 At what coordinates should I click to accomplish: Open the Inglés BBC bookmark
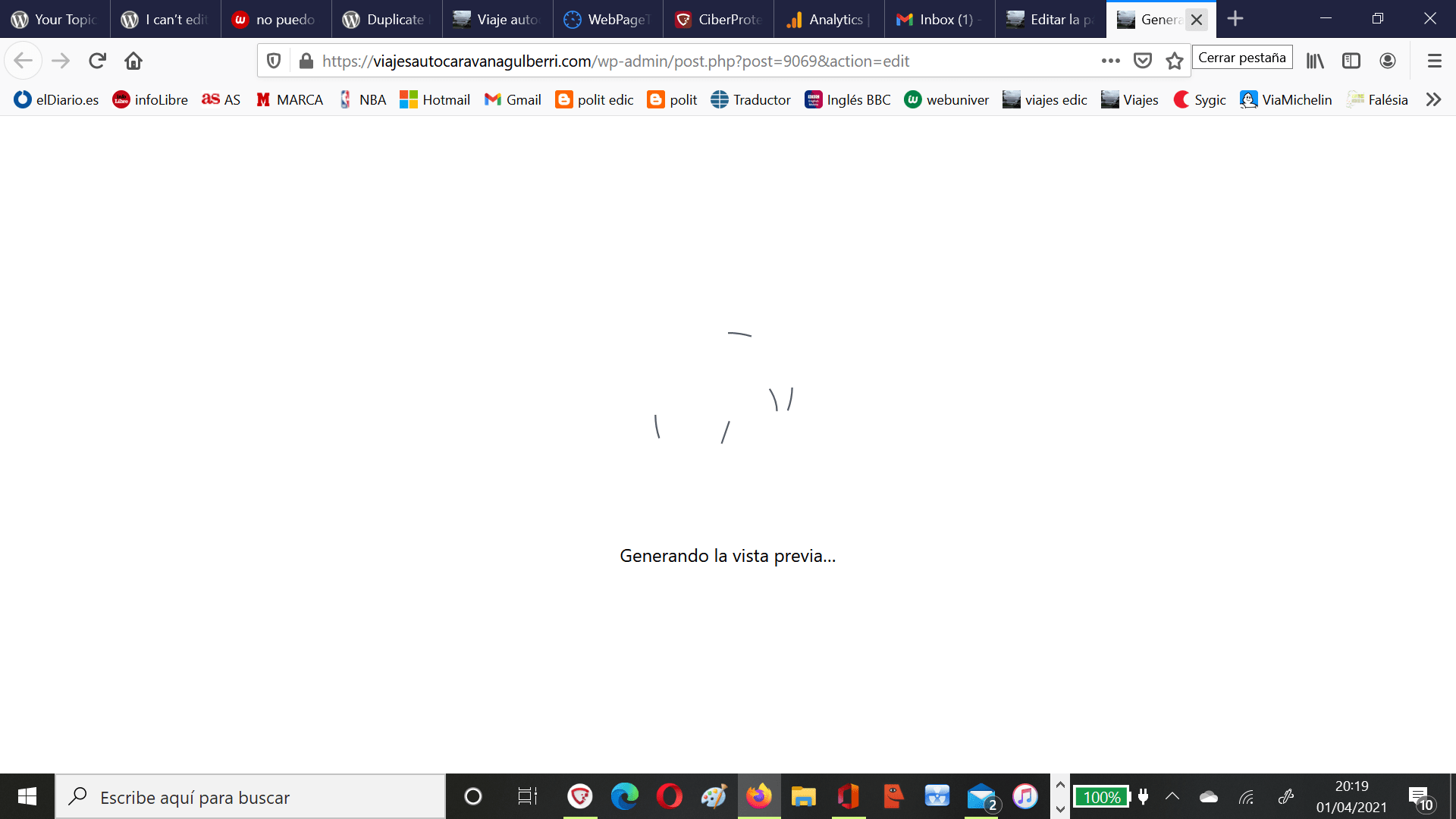[x=847, y=99]
